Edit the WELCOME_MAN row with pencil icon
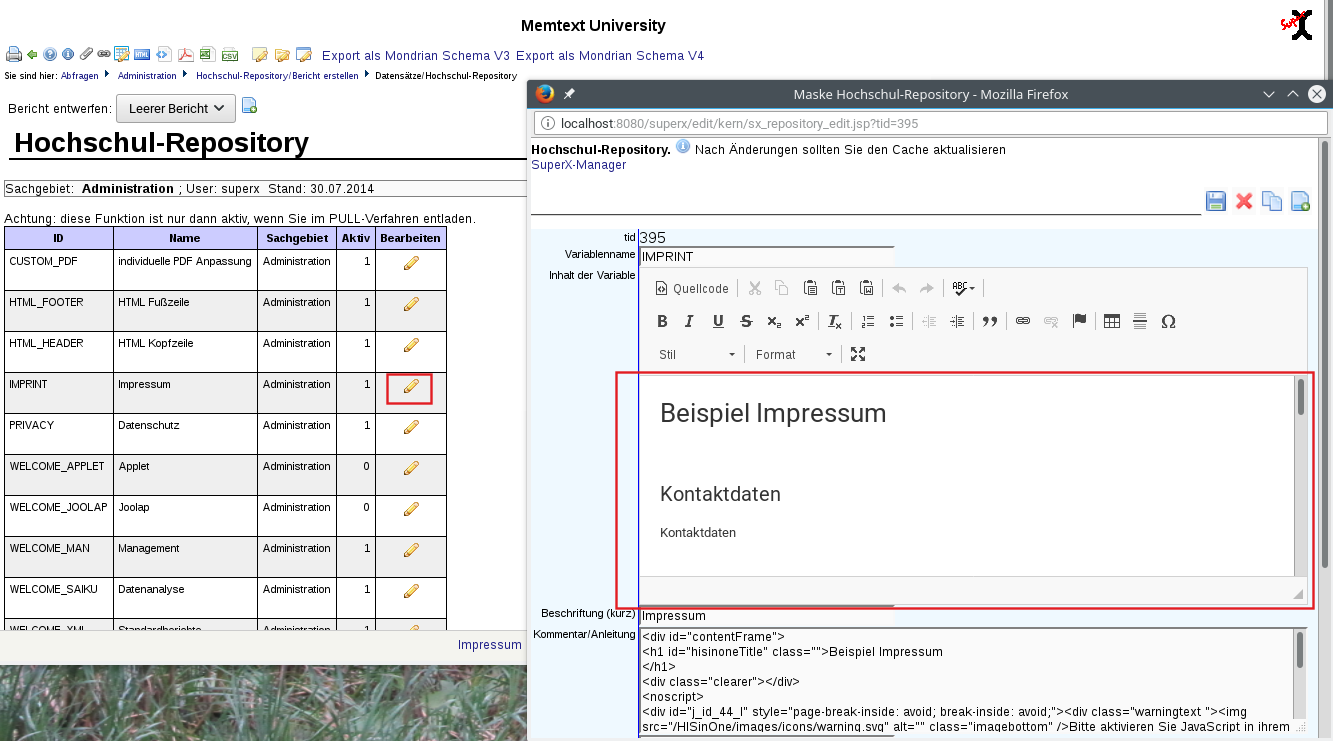The width and height of the screenshot is (1333, 741). pos(411,550)
